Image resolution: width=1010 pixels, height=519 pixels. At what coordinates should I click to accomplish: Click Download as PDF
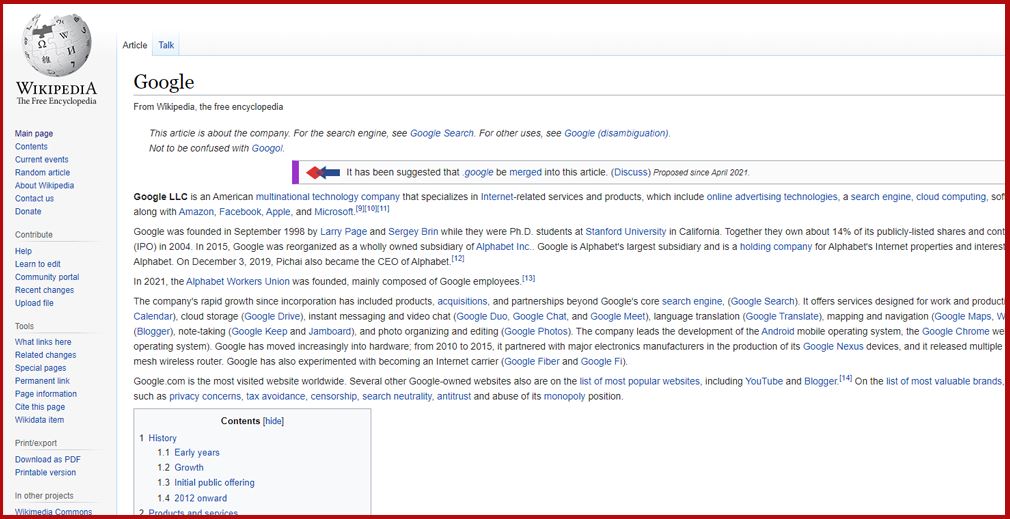[48, 459]
